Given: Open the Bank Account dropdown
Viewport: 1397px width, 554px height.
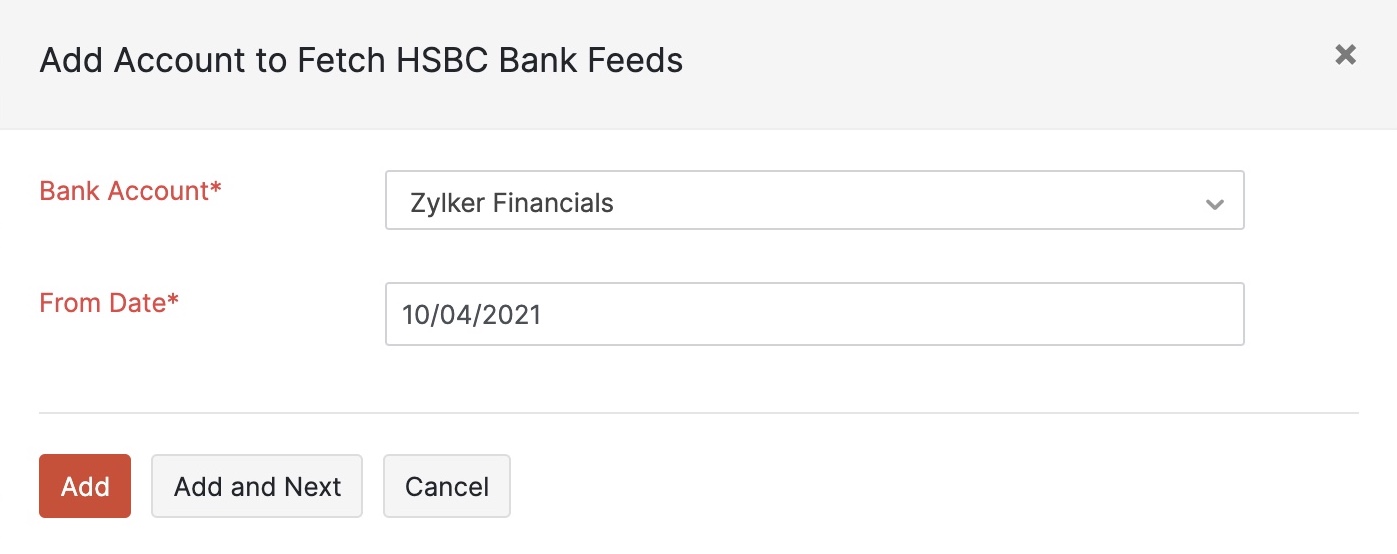Looking at the screenshot, I should 814,201.
